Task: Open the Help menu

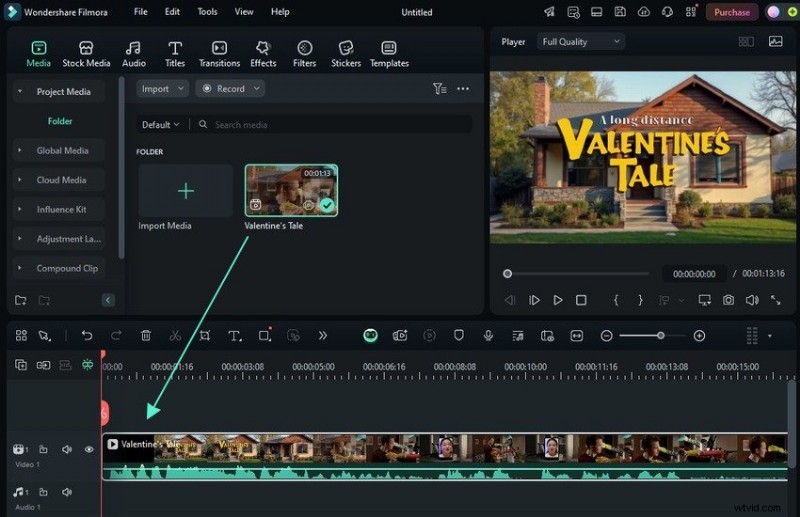Action: [x=280, y=12]
